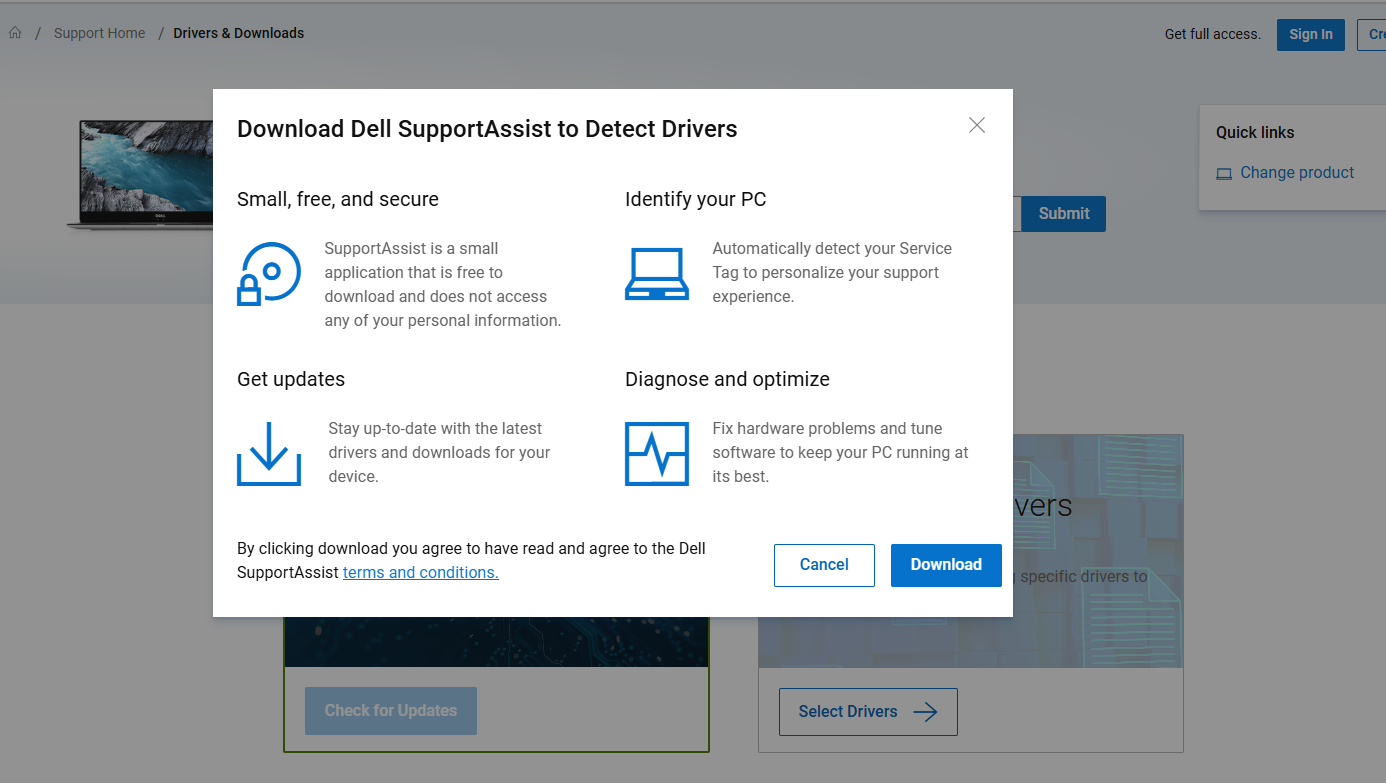Open Support Home breadcrumb link
Image resolution: width=1386 pixels, height=783 pixels.
[x=100, y=33]
